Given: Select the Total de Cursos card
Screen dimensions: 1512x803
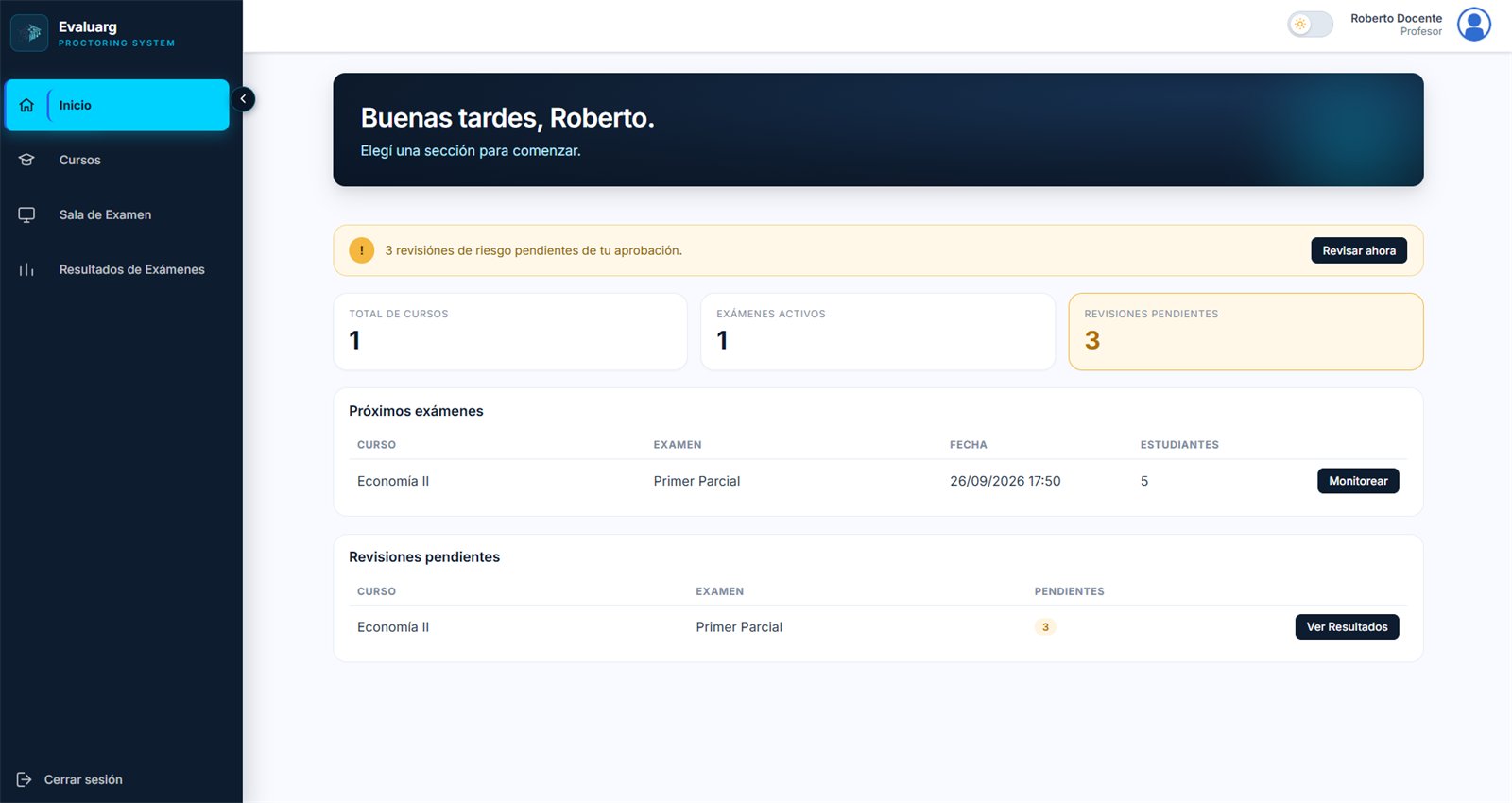Looking at the screenshot, I should pyautogui.click(x=510, y=332).
